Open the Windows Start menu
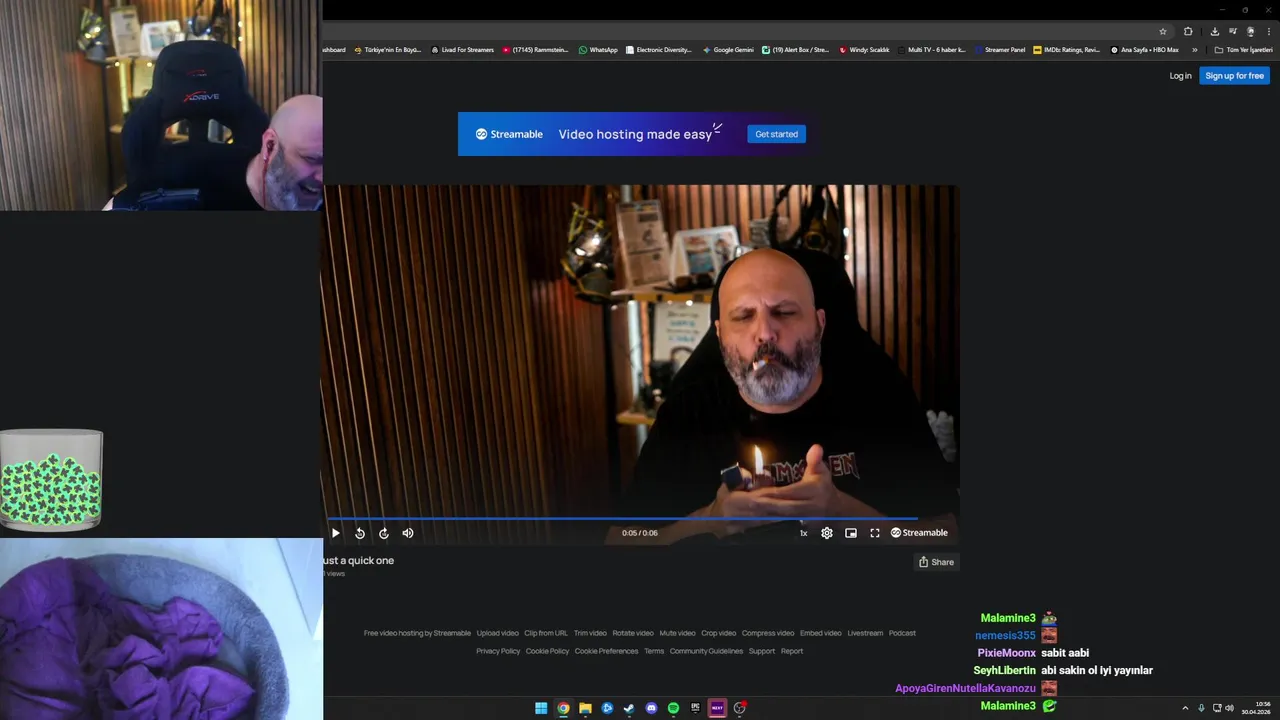 pyautogui.click(x=541, y=708)
